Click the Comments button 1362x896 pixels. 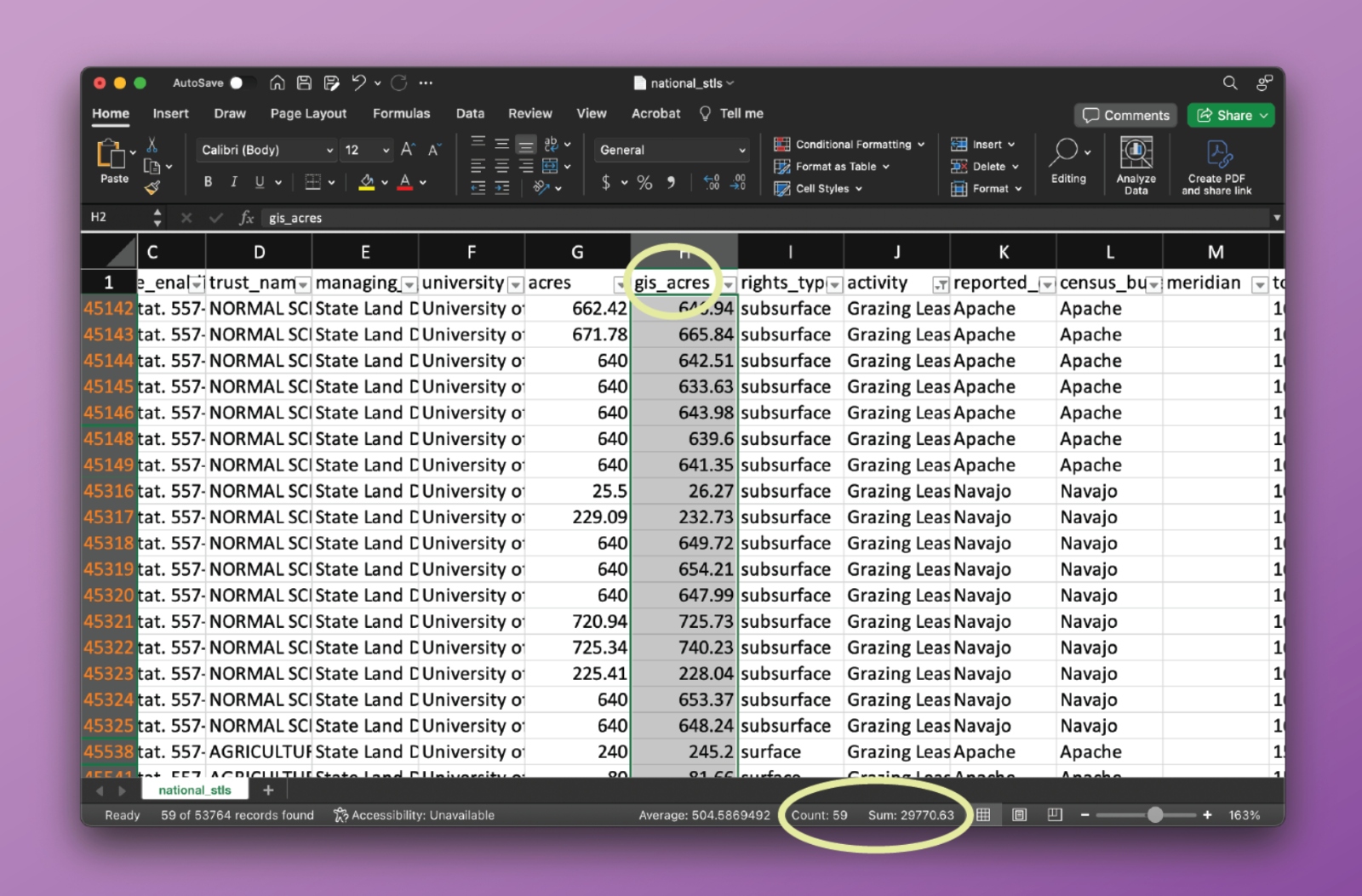pyautogui.click(x=1125, y=115)
